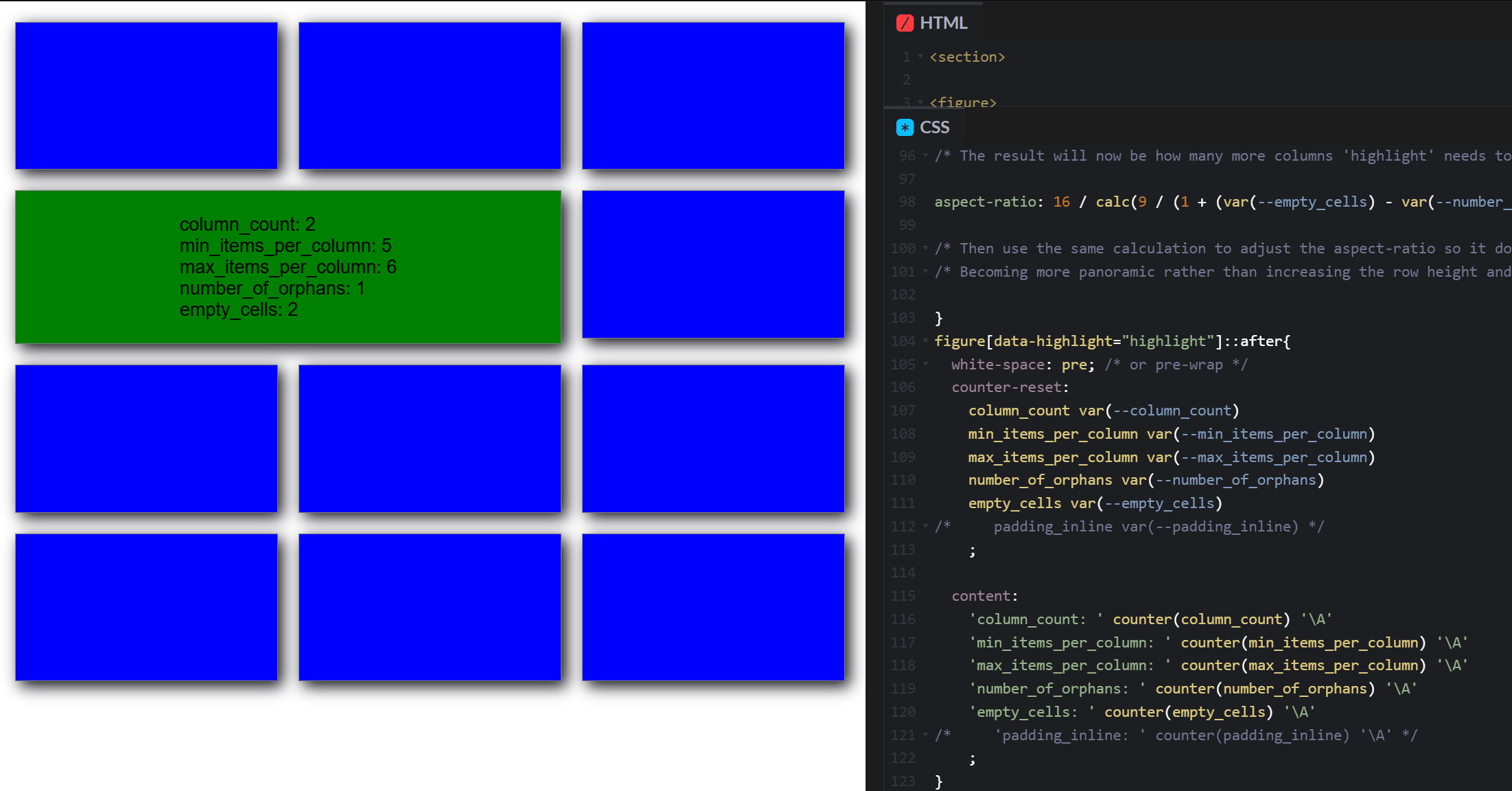Image resolution: width=1512 pixels, height=791 pixels.
Task: Collapse the figure::after rule at line 104
Action: (x=925, y=341)
